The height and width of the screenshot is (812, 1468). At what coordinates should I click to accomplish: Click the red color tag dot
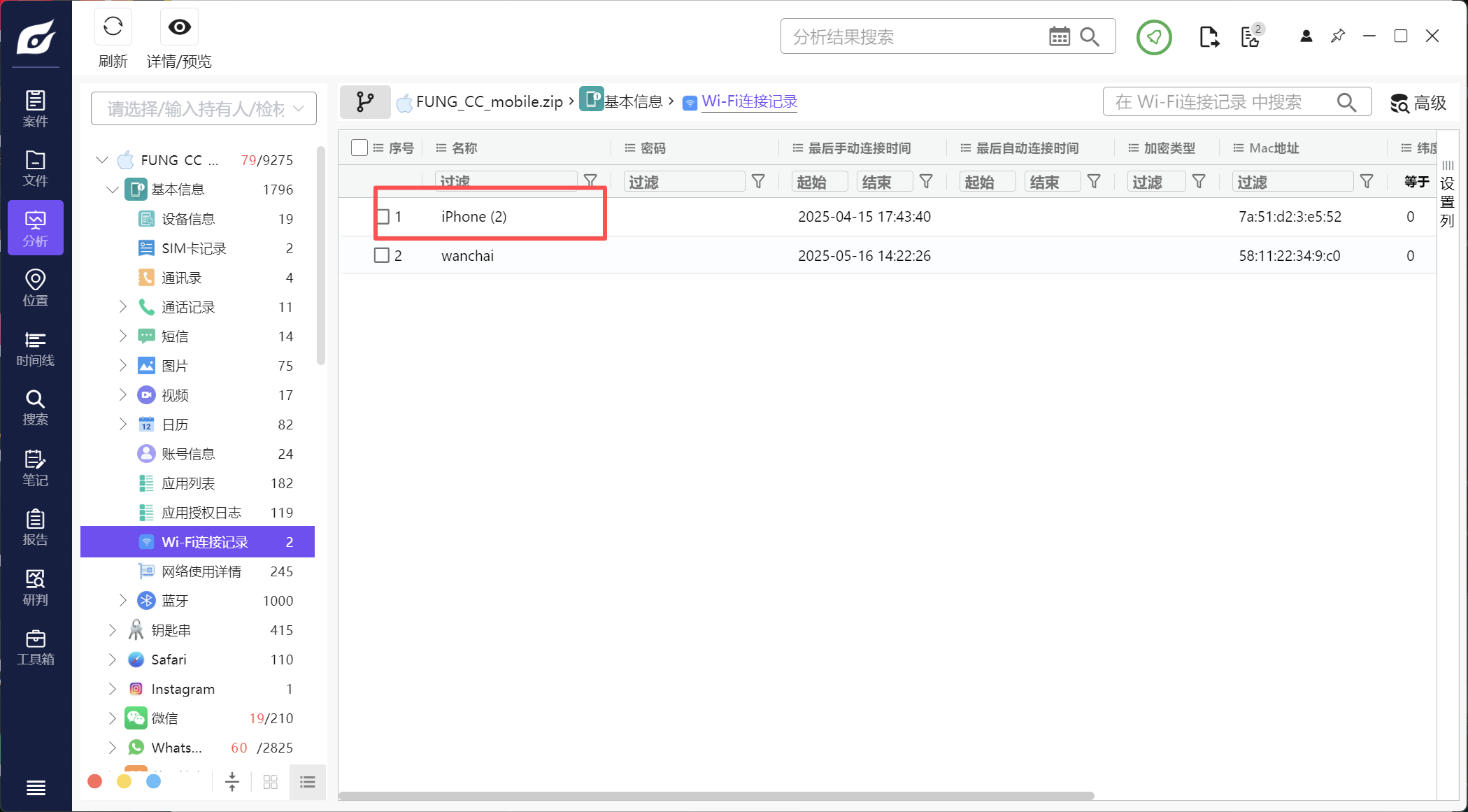click(x=95, y=781)
